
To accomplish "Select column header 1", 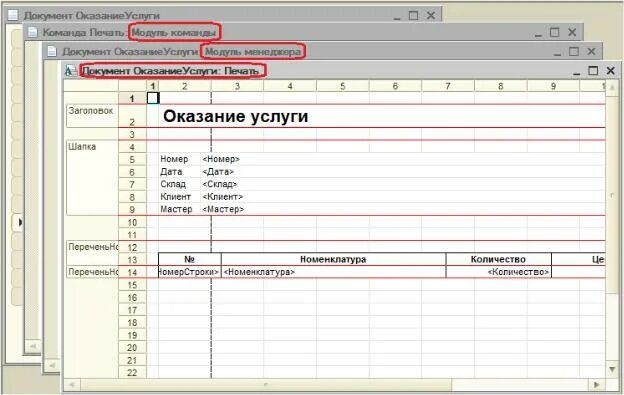I will 153,86.
